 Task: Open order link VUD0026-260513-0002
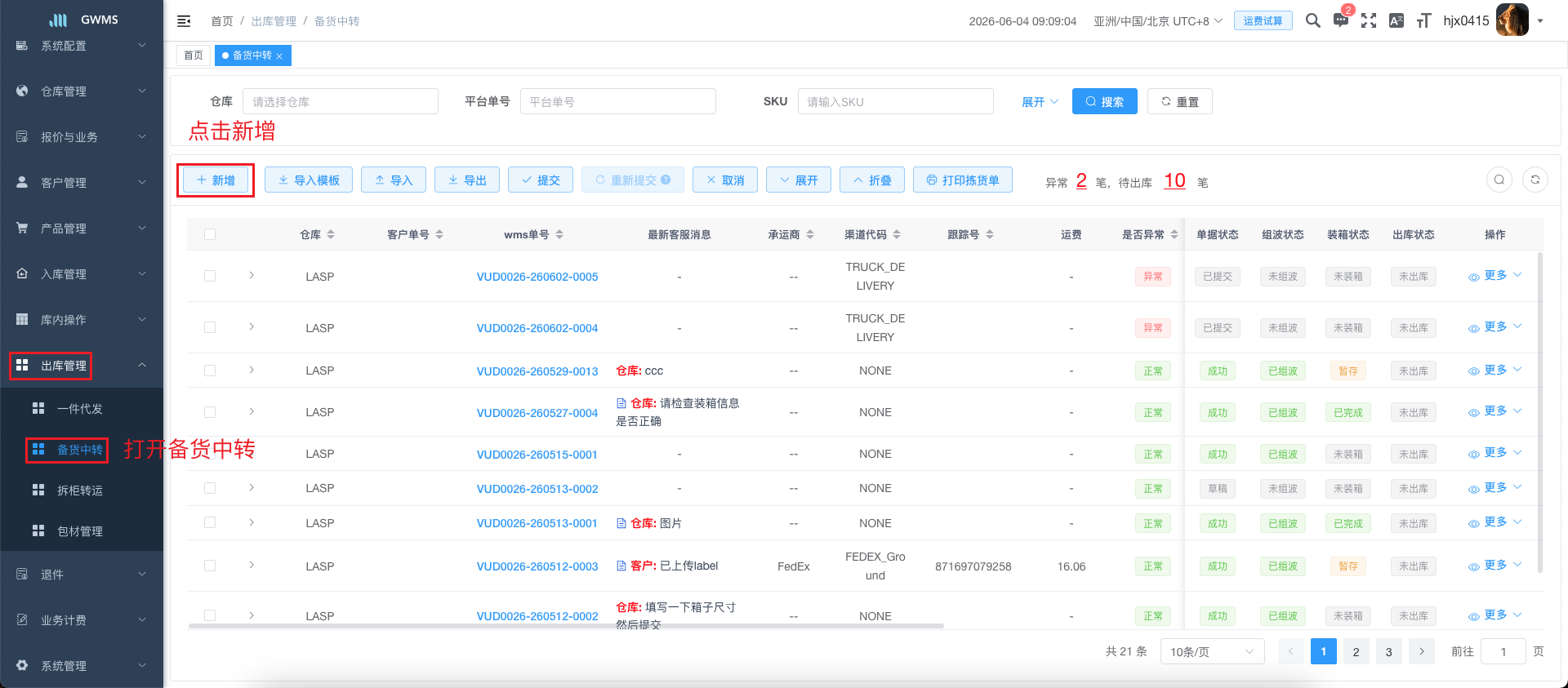537,489
